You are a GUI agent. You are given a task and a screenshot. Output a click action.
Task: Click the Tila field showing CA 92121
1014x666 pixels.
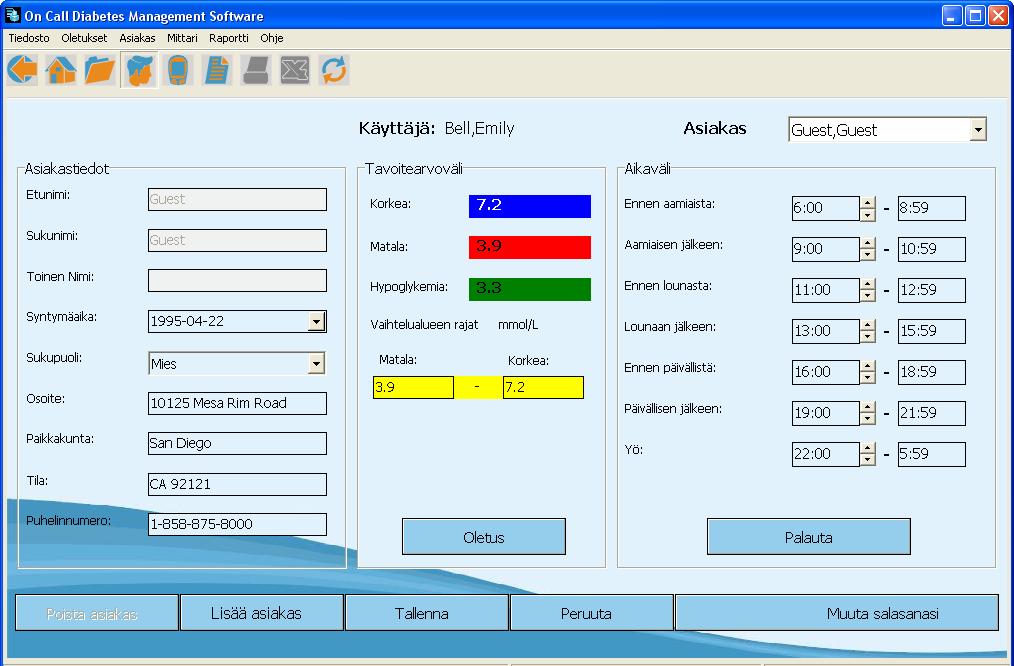(237, 484)
